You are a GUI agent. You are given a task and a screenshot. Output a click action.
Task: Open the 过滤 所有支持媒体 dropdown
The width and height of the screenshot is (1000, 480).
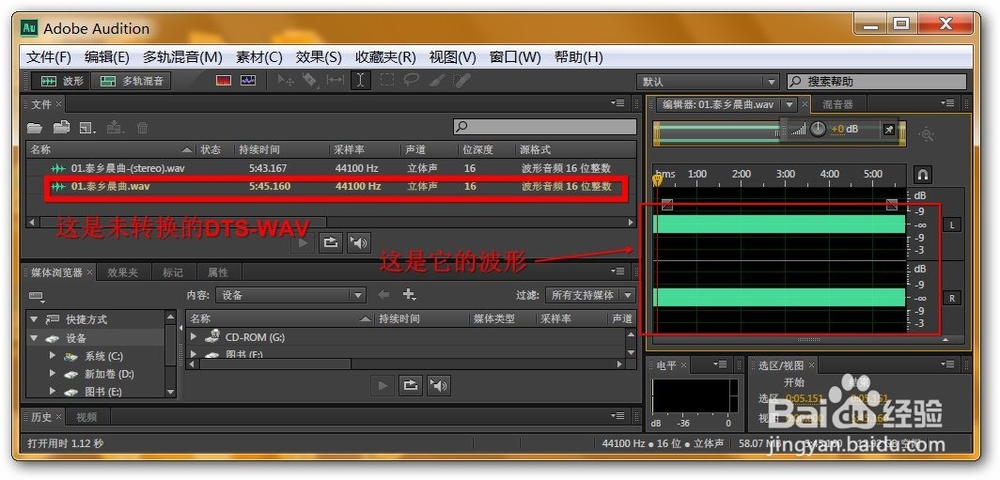pyautogui.click(x=590, y=295)
